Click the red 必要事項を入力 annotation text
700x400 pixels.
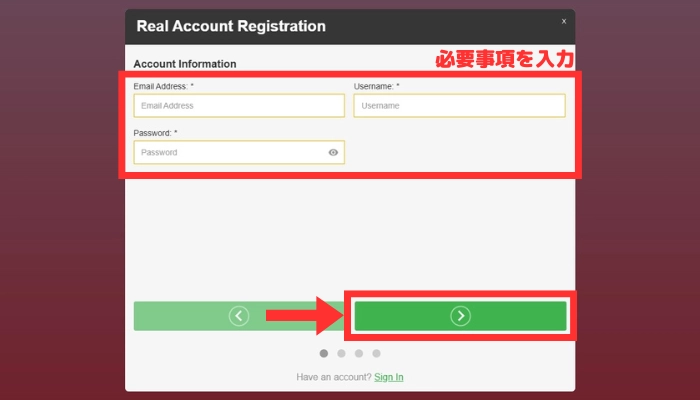pos(504,59)
